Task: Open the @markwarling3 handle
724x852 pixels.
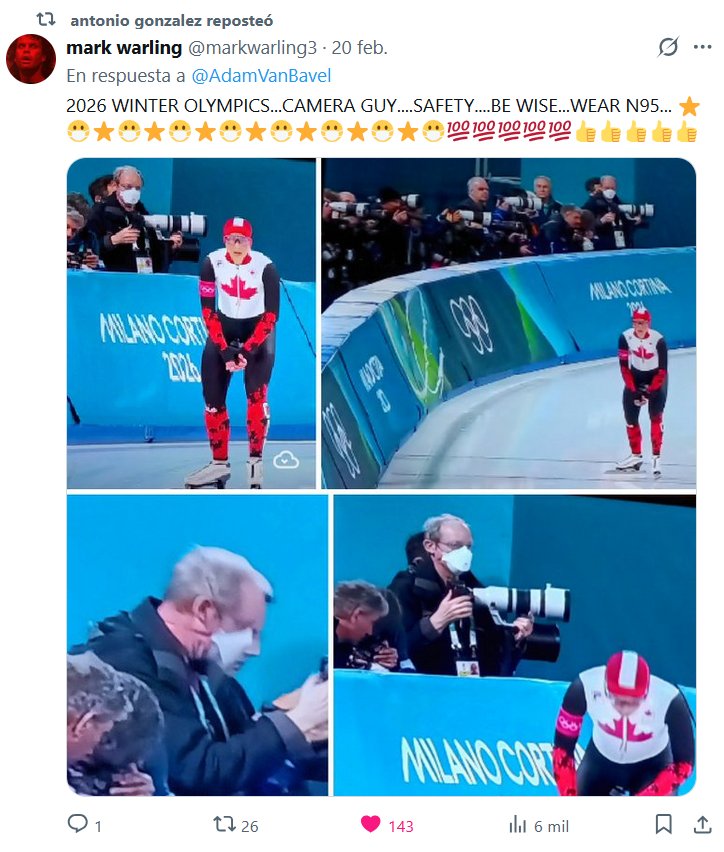Action: pos(252,48)
